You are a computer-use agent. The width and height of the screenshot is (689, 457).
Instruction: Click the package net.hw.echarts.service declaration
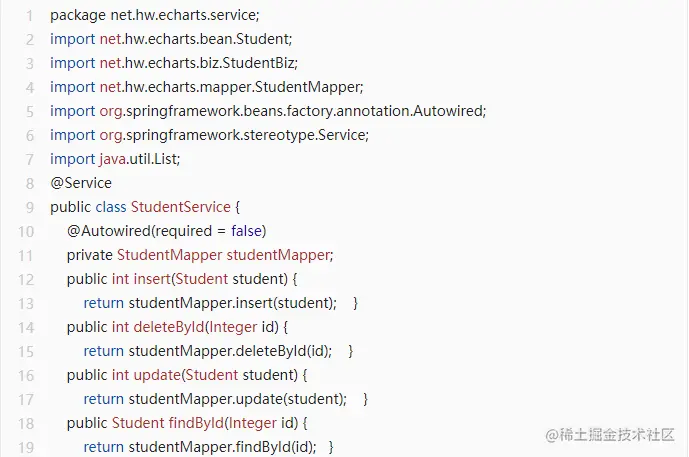154,15
